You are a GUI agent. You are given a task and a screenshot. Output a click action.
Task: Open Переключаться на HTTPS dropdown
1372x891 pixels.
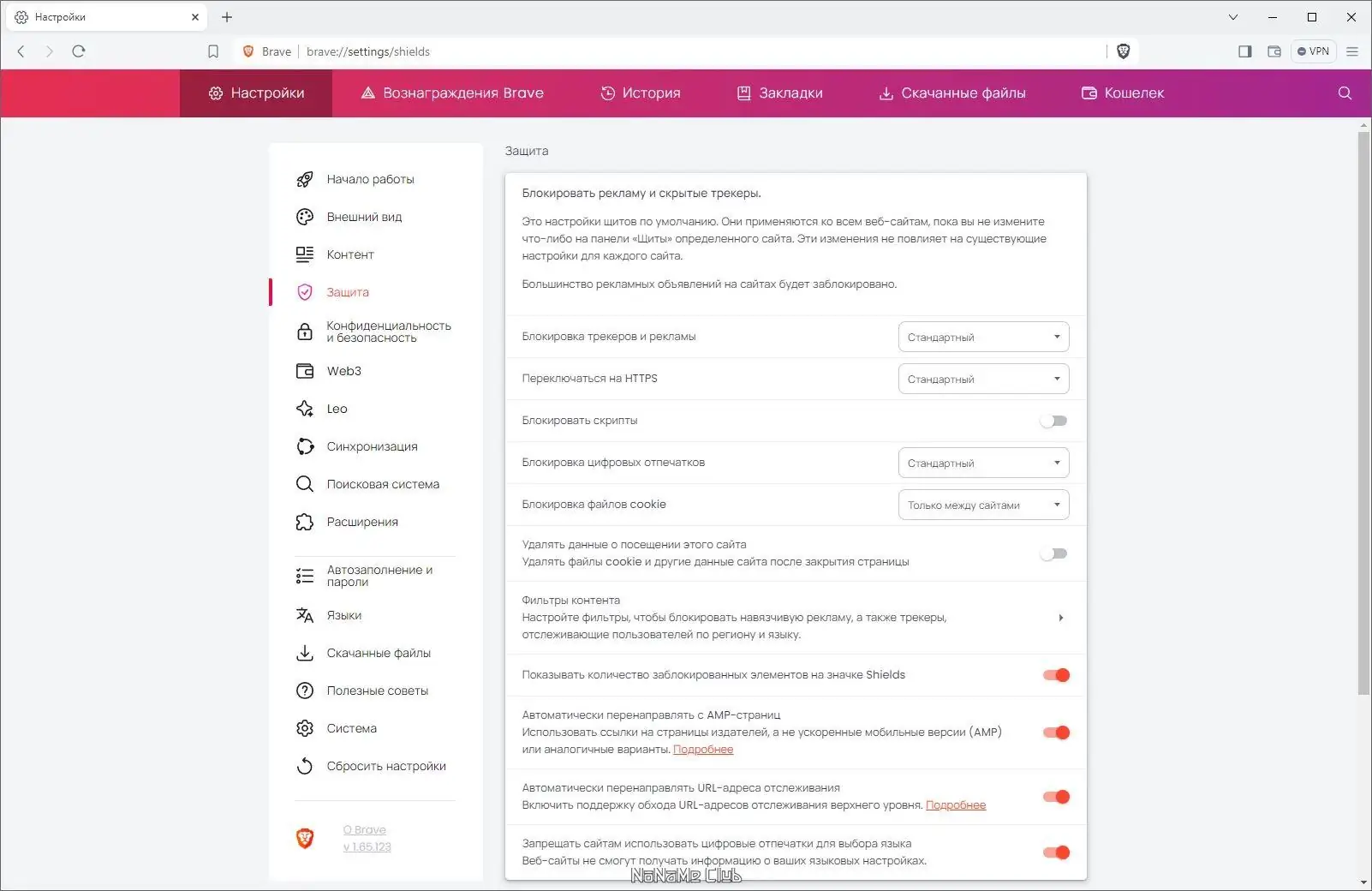983,379
